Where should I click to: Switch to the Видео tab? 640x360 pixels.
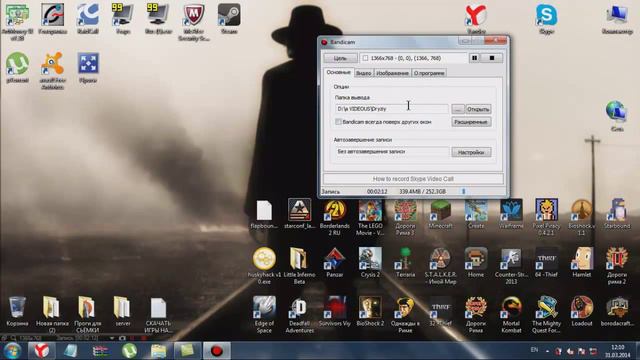pyautogui.click(x=363, y=73)
